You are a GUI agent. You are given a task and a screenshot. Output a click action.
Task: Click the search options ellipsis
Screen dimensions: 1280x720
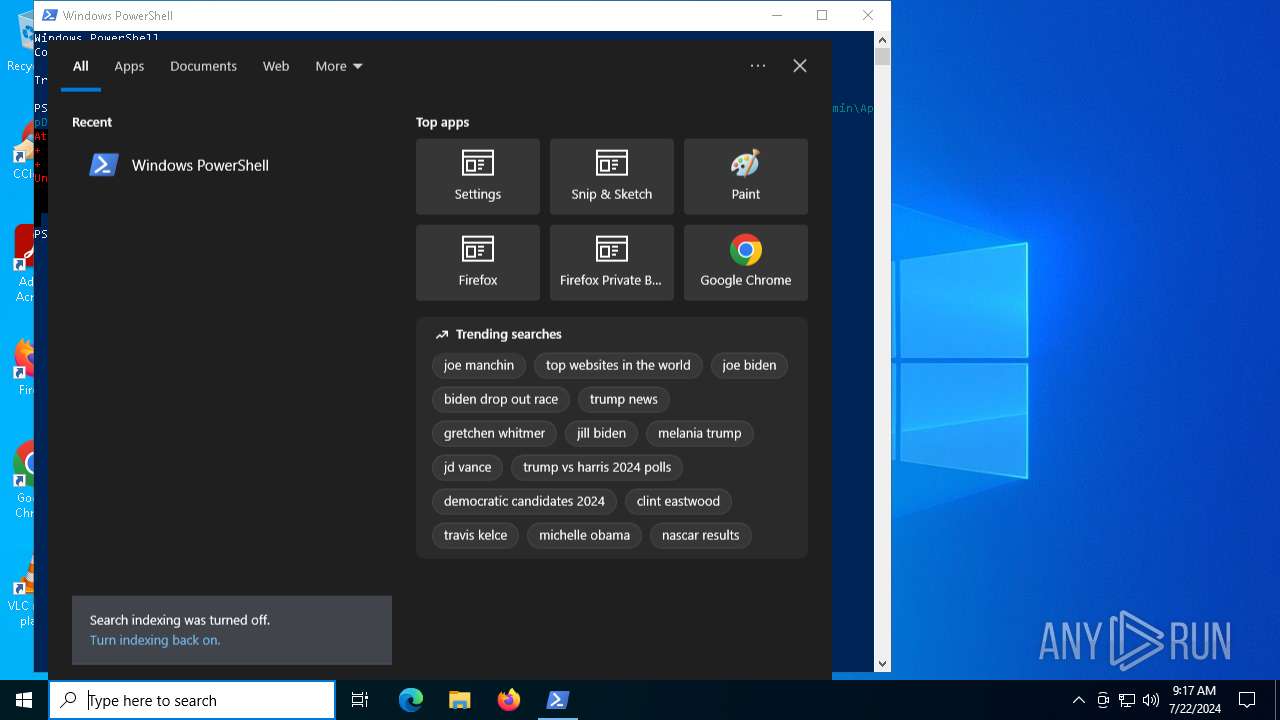tap(758, 66)
